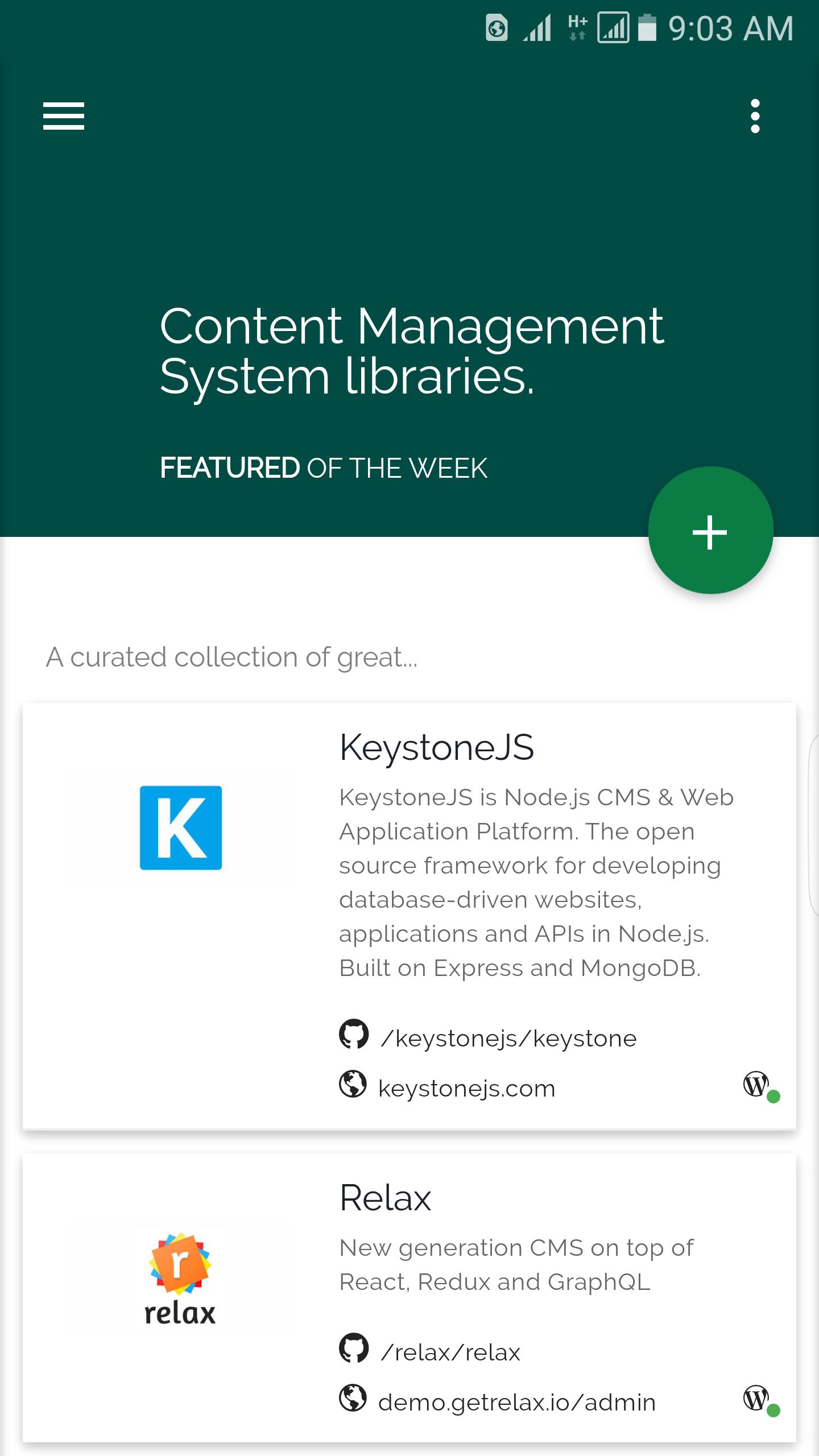Click the Relax description 'New generation CMS'
The height and width of the screenshot is (1456, 819).
[516, 1265]
